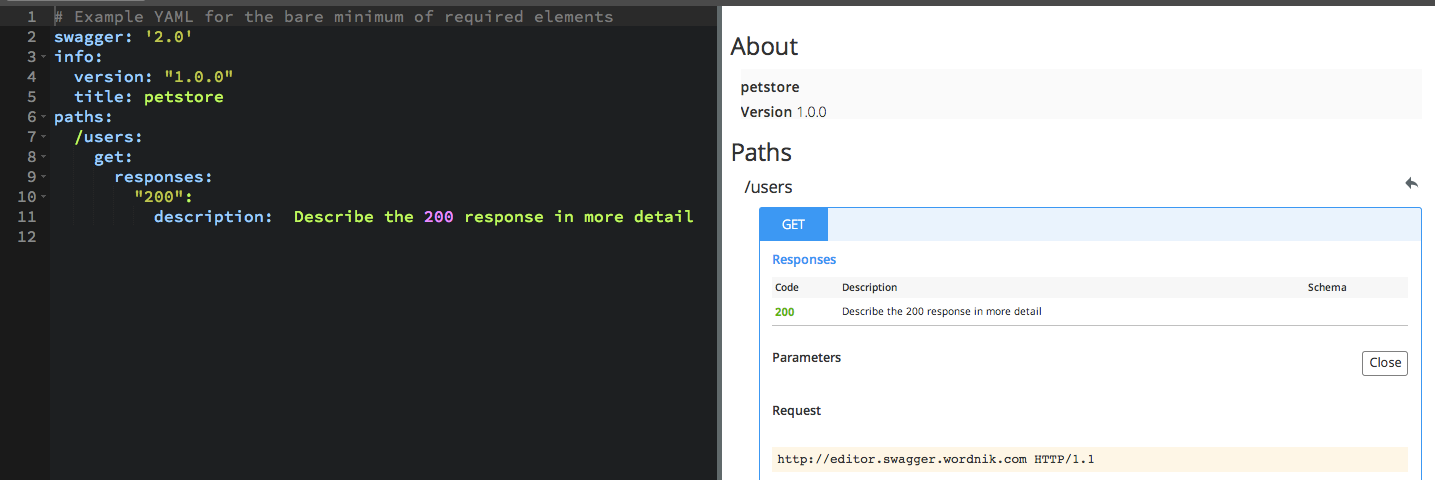1435x480 pixels.
Task: Click the Parameters heading
Action: 806,357
